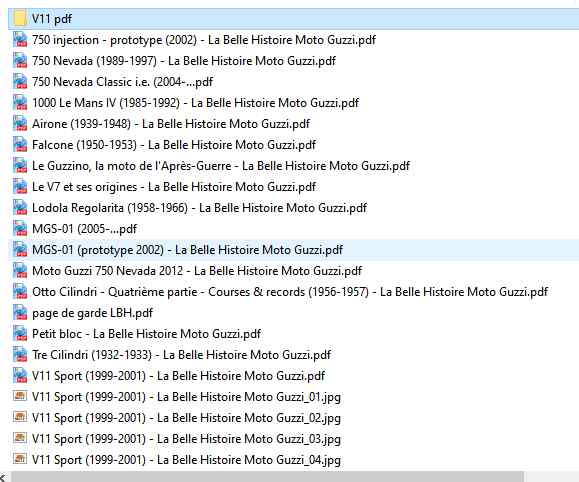Select filename 'Moto Guzzi 750 Nevada 2012' pdf

click(x=197, y=271)
